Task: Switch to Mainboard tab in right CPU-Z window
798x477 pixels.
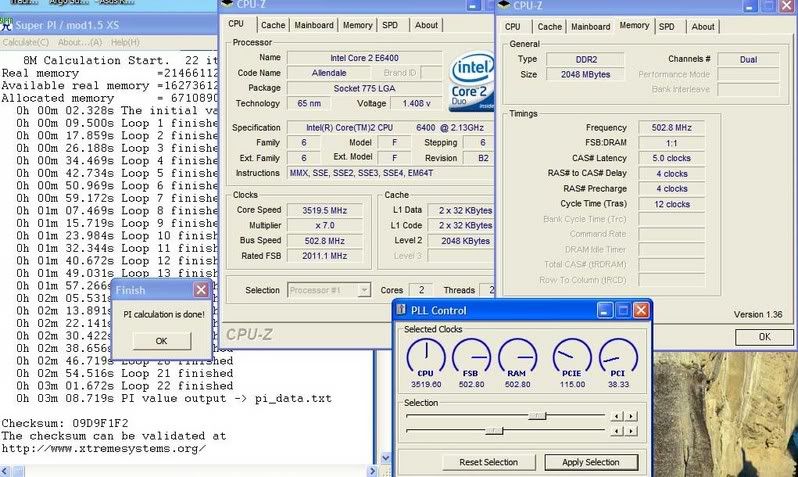Action: point(590,26)
